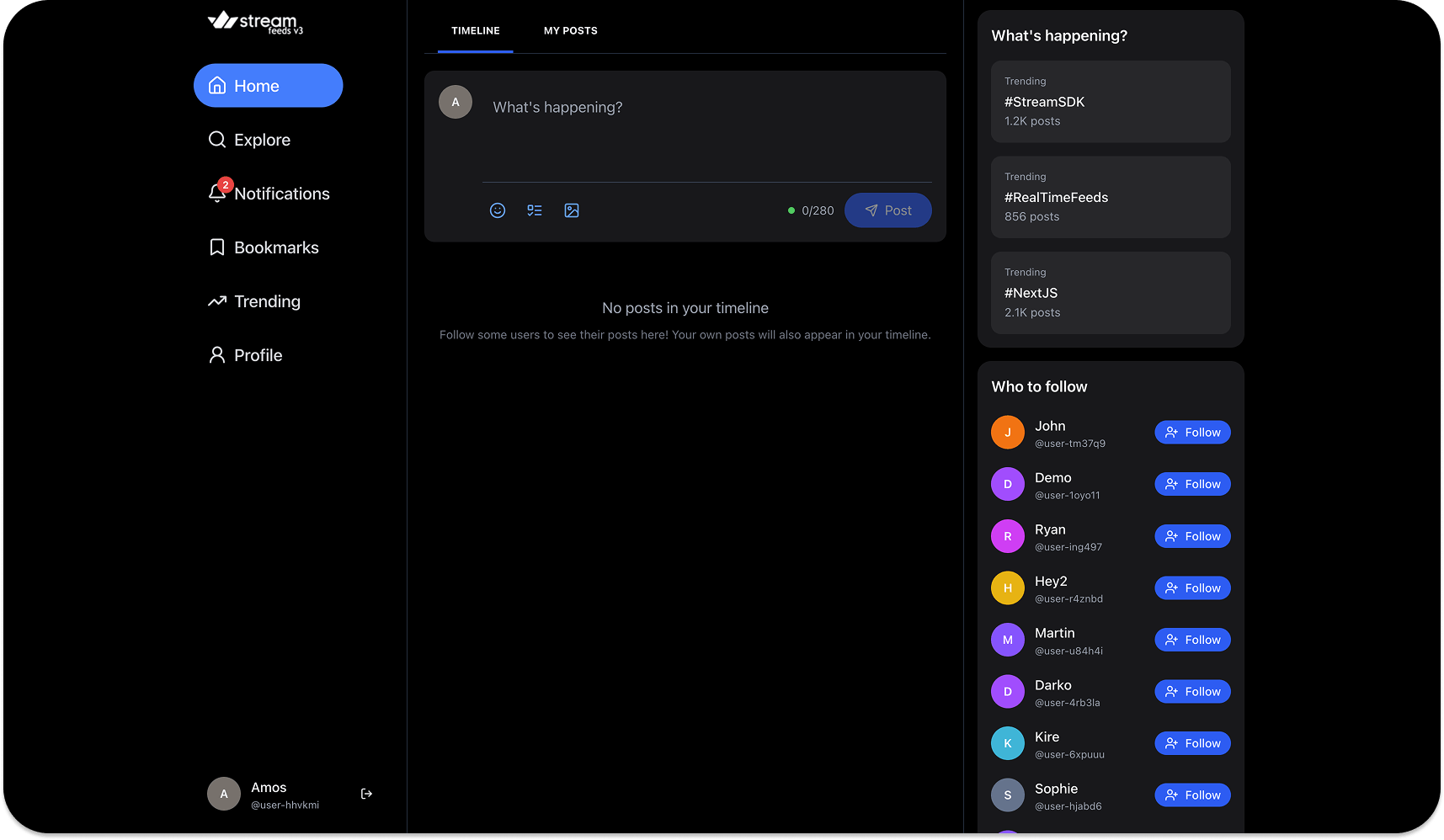Open the #StreamSDK trending card
The height and width of the screenshot is (840, 1444).
1111,102
